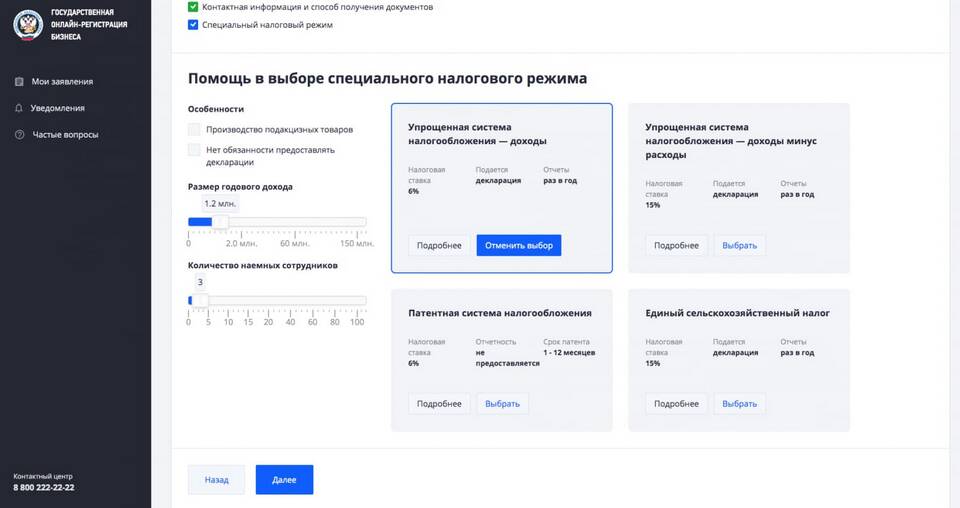The width and height of the screenshot is (960, 508).
Task: Toggle Специальный налоговый режим checkbox
Action: click(x=193, y=25)
